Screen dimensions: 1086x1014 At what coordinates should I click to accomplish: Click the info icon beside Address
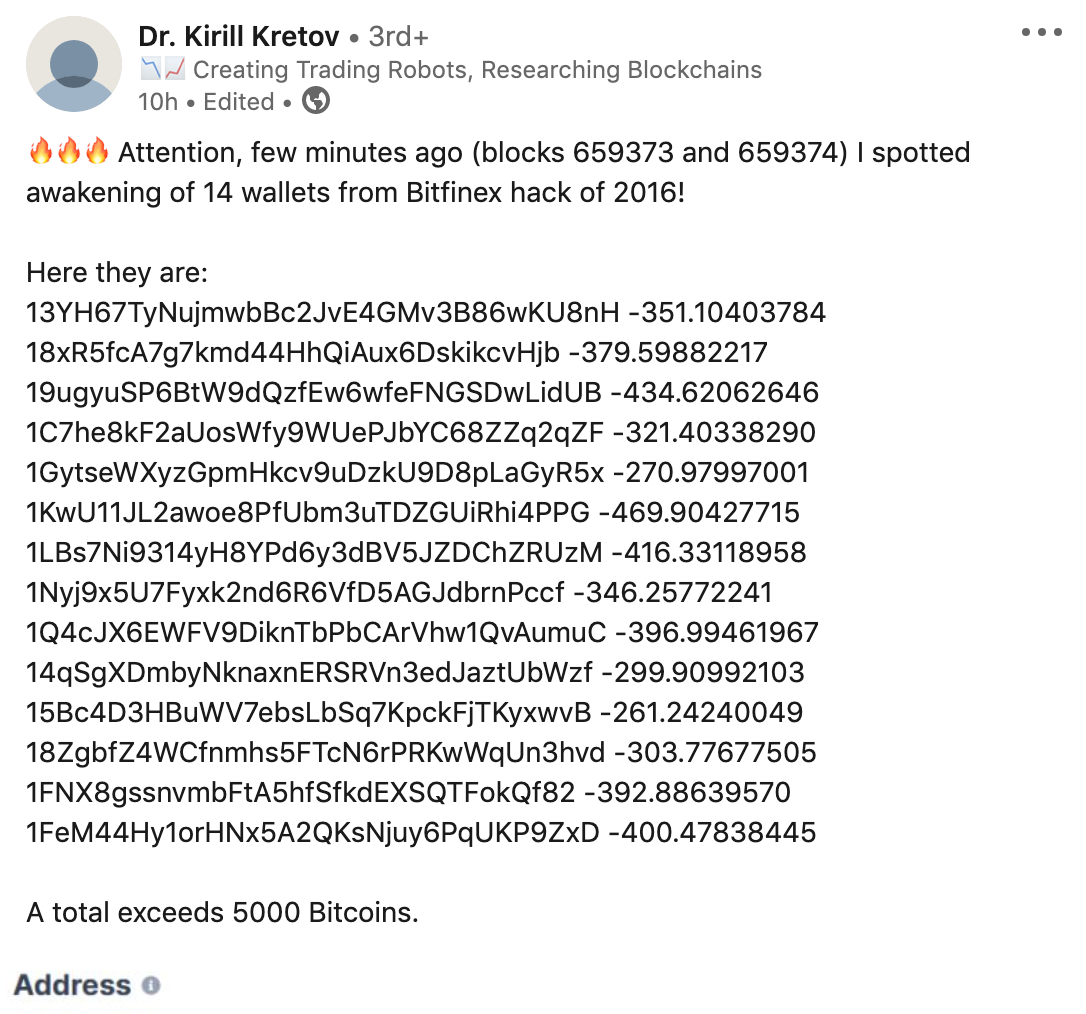pos(152,987)
